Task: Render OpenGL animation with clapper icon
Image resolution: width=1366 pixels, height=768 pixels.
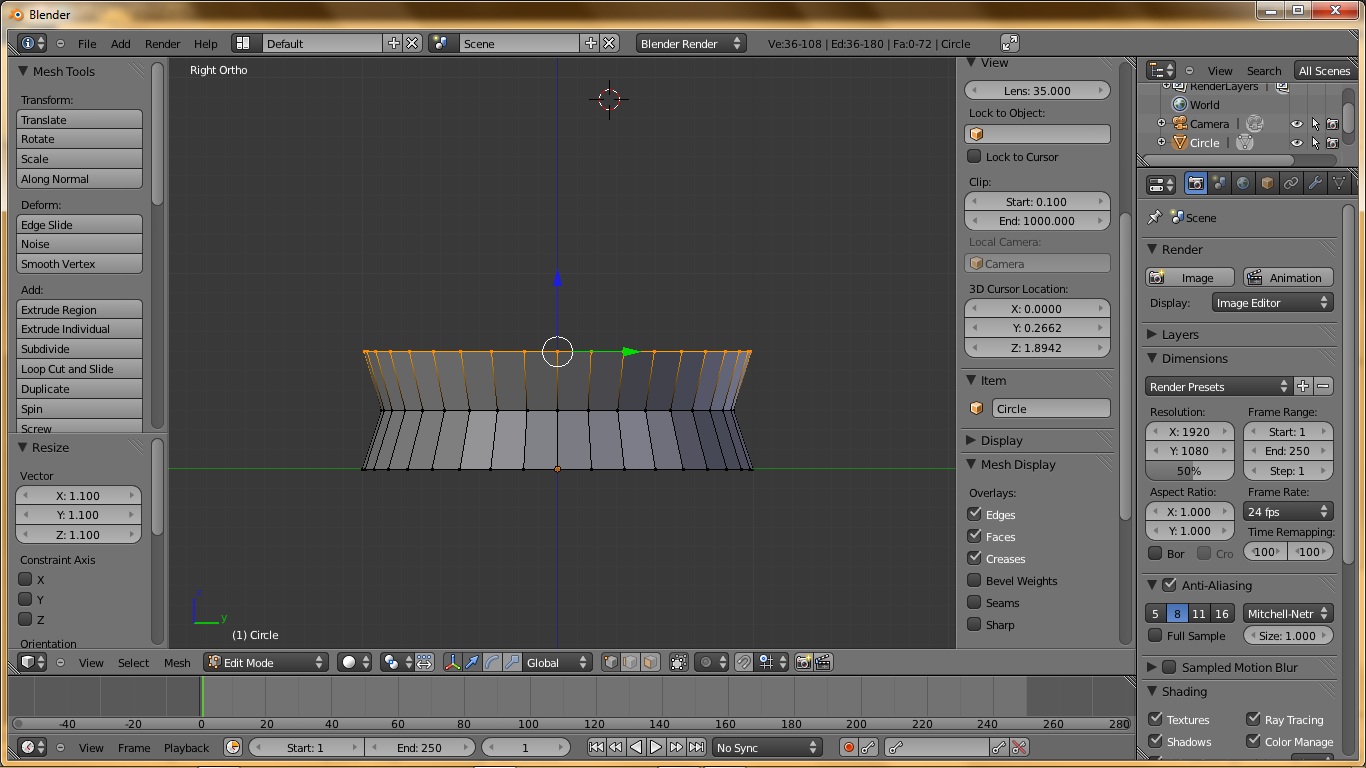Action: point(823,662)
